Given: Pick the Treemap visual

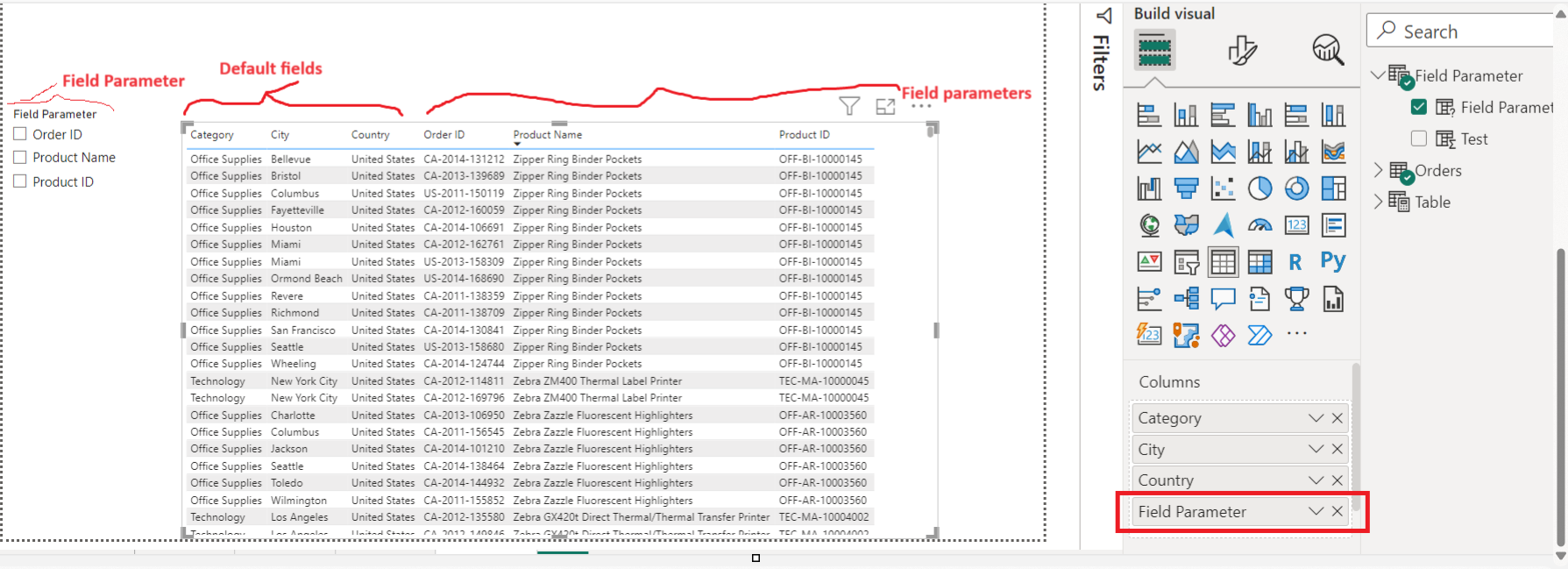Looking at the screenshot, I should click(1333, 188).
